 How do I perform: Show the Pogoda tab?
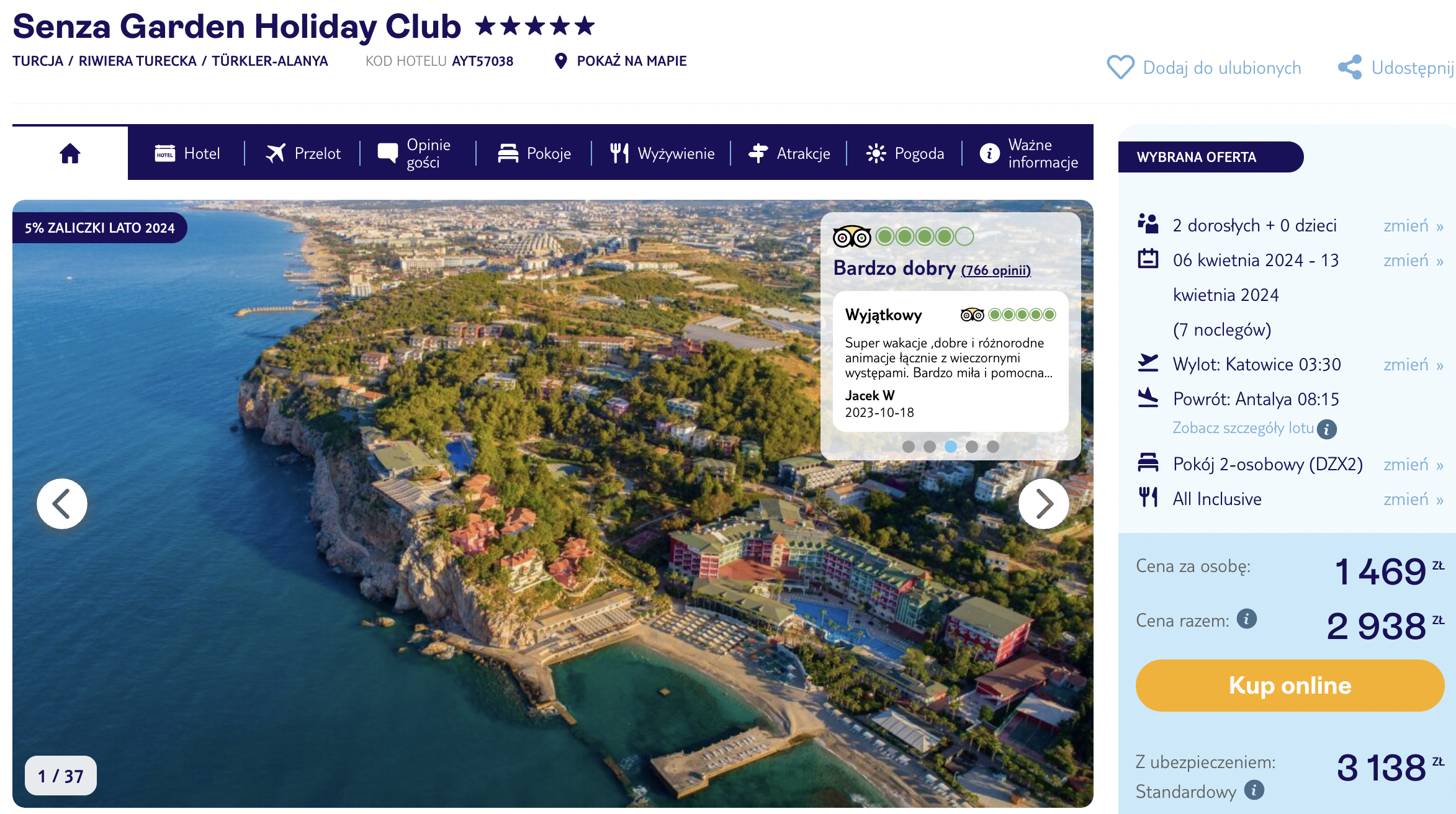[x=905, y=153]
